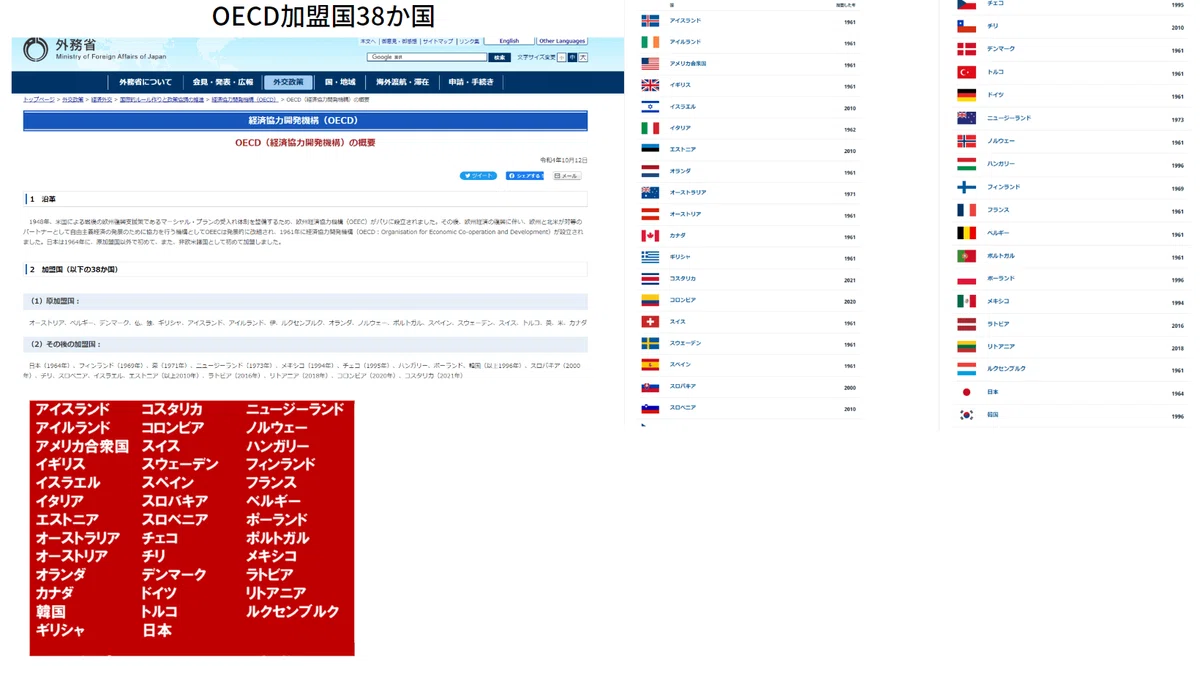Open the 海外渡航・滞在 menu
Image resolution: width=1200 pixels, height=676 pixels.
click(x=403, y=82)
